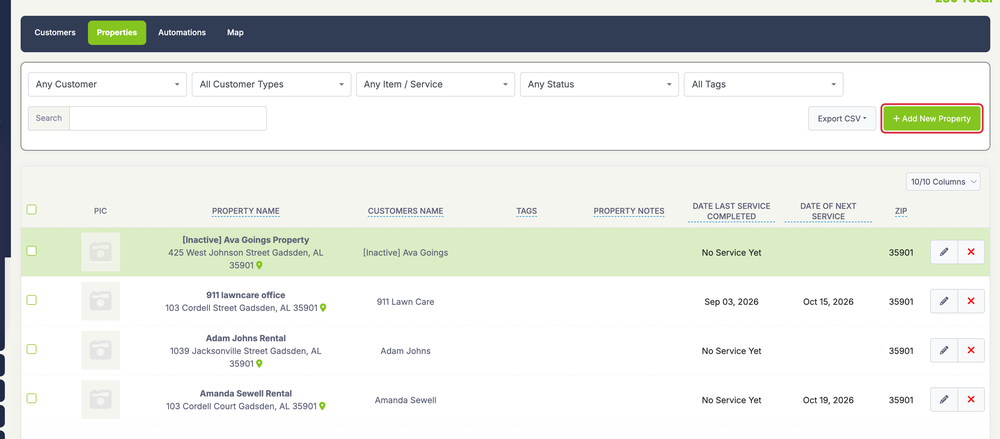Sort by Zip column header
The height and width of the screenshot is (439, 1000).
tap(901, 211)
